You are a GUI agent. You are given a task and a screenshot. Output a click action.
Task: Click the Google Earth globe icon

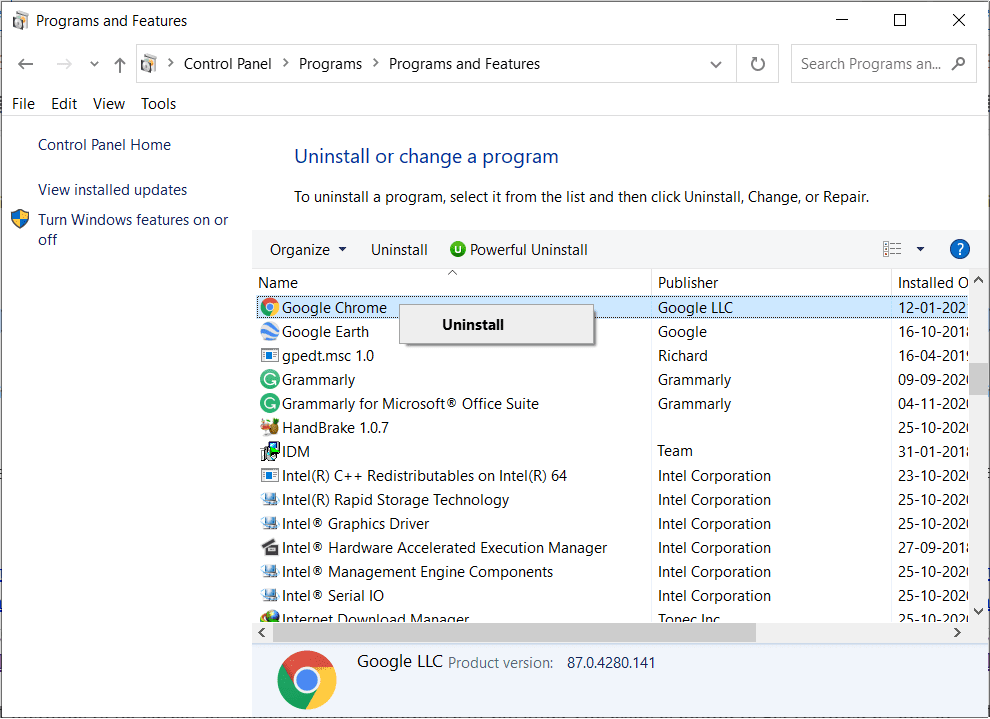[268, 331]
